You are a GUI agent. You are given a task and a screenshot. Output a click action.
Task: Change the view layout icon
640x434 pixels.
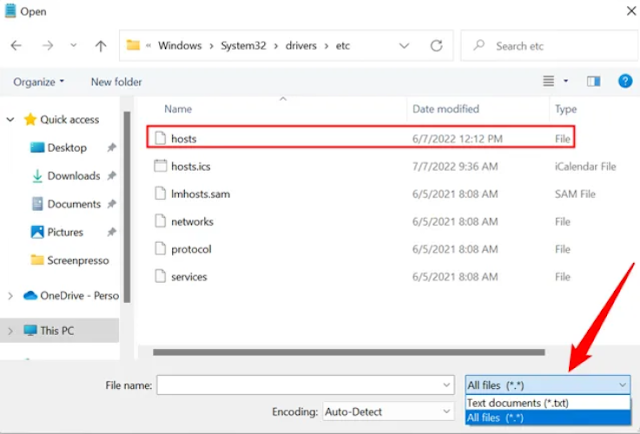(549, 81)
